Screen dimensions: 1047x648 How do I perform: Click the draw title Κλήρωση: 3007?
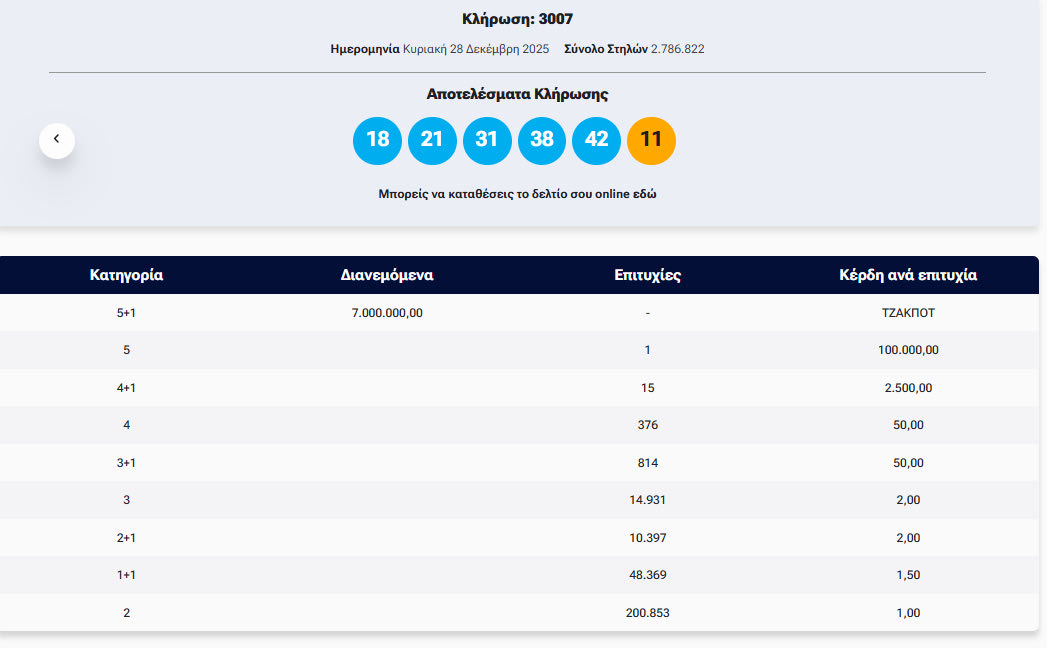(x=517, y=19)
